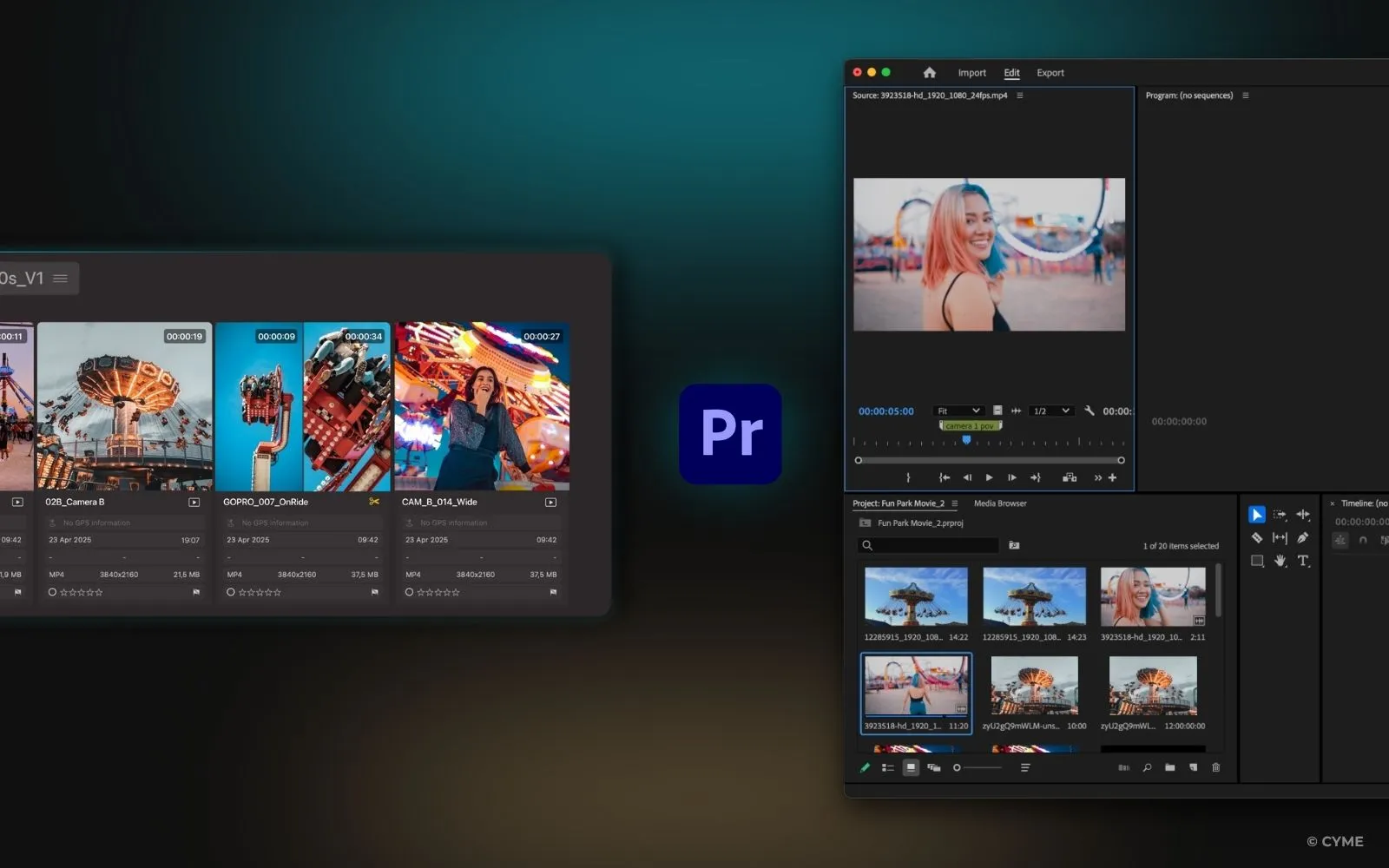Click Automate to Sequence icon
This screenshot has height=868, width=1389.
pos(1123,767)
